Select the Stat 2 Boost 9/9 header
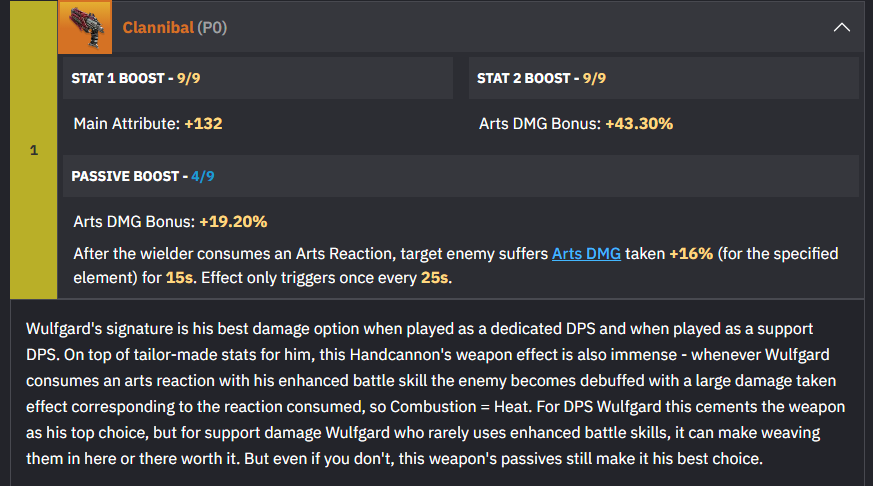This screenshot has height=486, width=873. coord(664,78)
